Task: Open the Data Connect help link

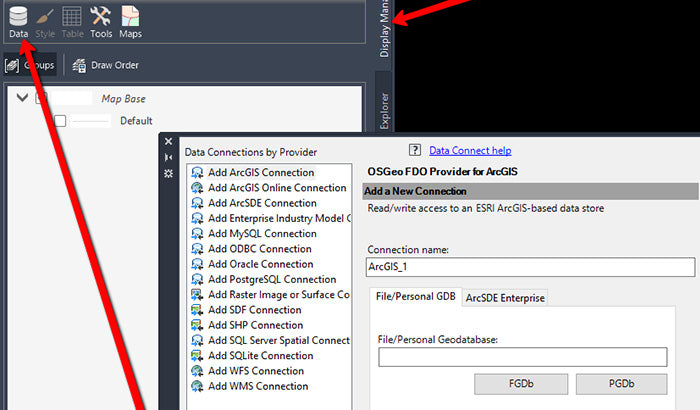Action: click(470, 151)
